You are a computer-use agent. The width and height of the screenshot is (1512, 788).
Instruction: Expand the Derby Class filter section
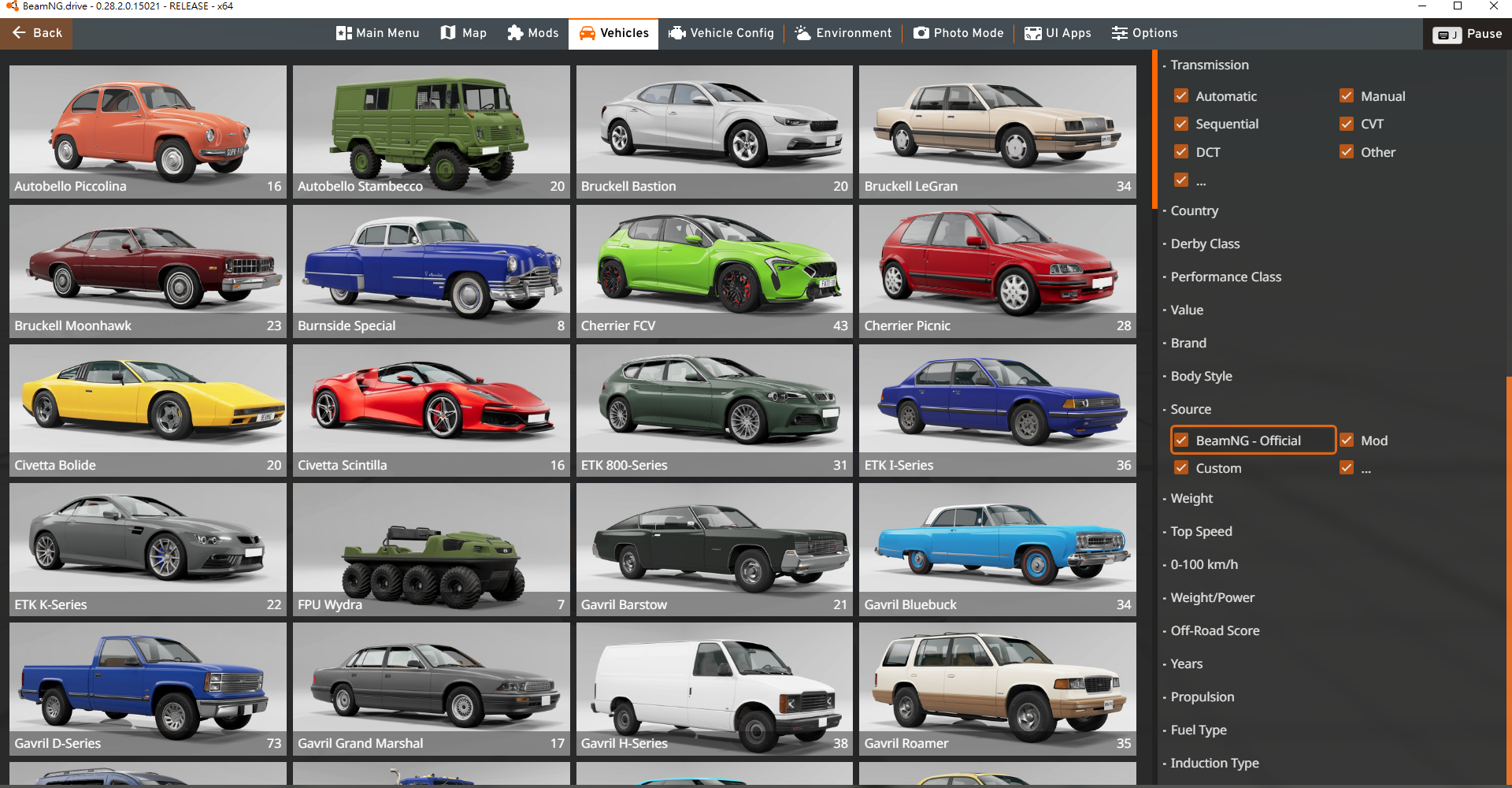click(x=1205, y=243)
